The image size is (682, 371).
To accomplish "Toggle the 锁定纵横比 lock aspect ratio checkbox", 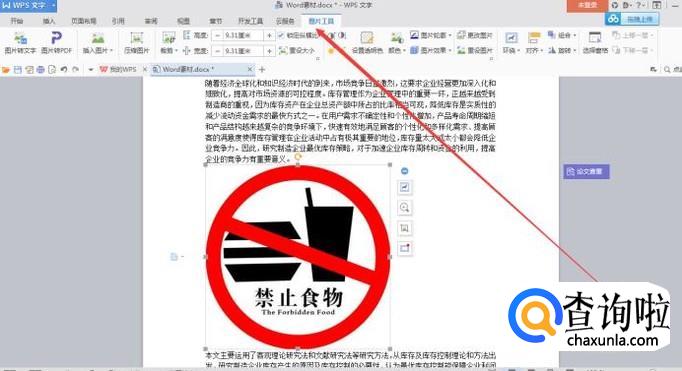I will [x=281, y=35].
